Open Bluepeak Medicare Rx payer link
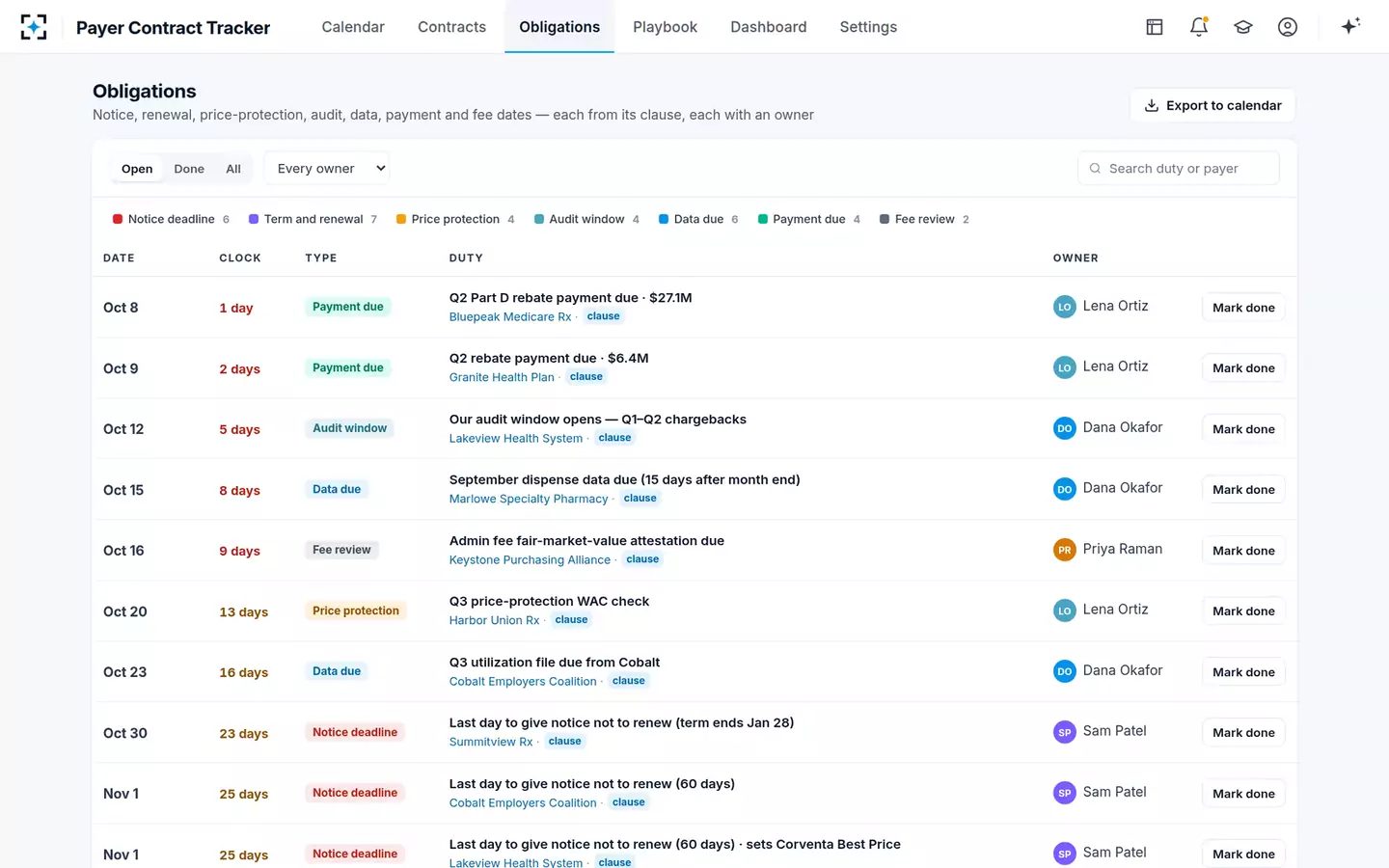The height and width of the screenshot is (868, 1389). click(510, 316)
